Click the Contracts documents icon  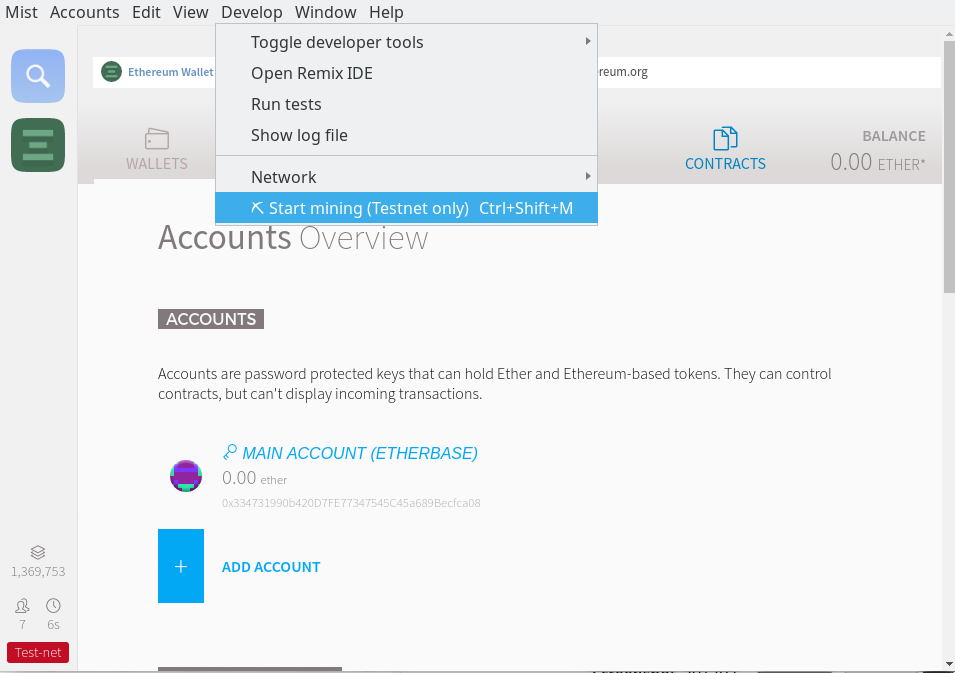coord(725,139)
